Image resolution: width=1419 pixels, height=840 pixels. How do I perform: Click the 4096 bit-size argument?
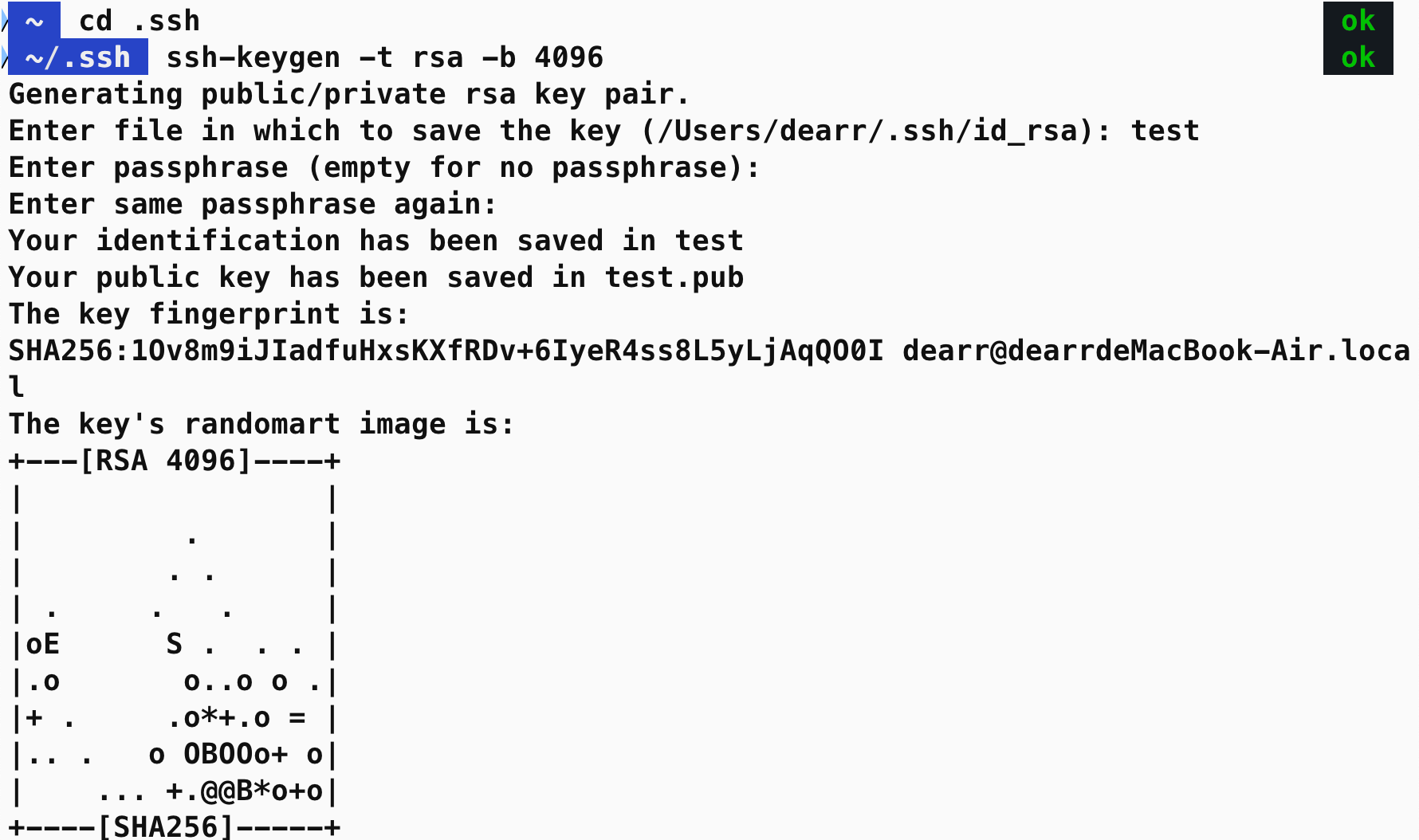[569, 57]
